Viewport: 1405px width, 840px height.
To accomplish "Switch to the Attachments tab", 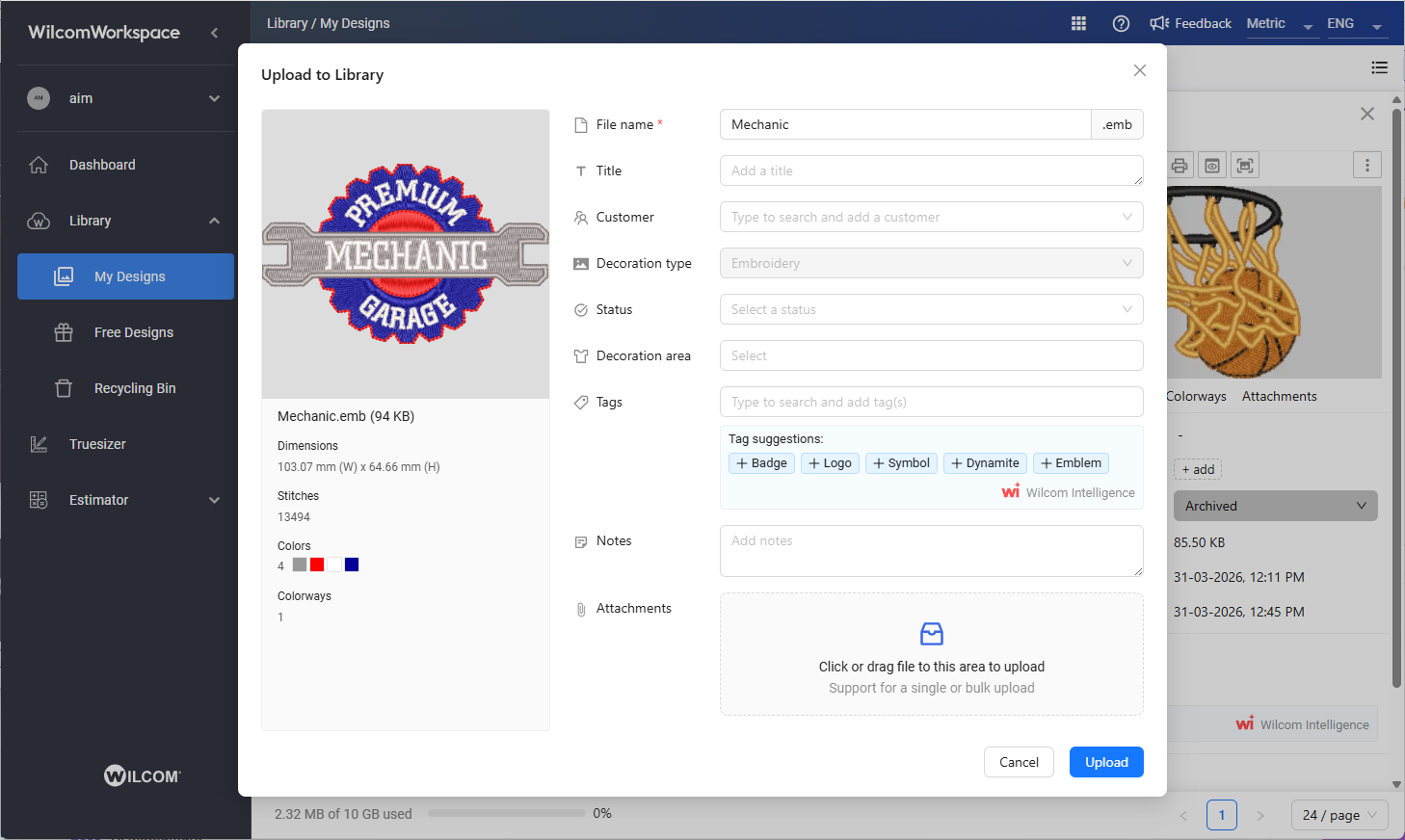I will 1279,396.
